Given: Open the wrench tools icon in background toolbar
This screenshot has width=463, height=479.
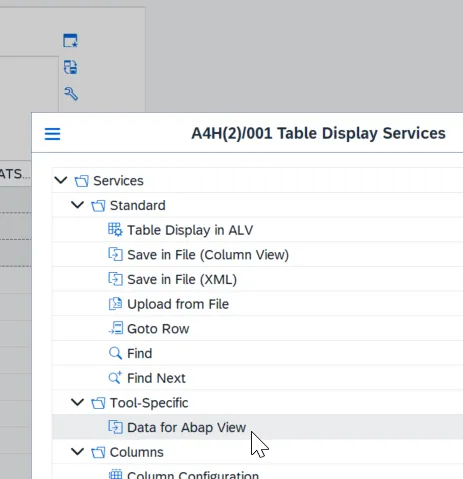Looking at the screenshot, I should point(71,94).
